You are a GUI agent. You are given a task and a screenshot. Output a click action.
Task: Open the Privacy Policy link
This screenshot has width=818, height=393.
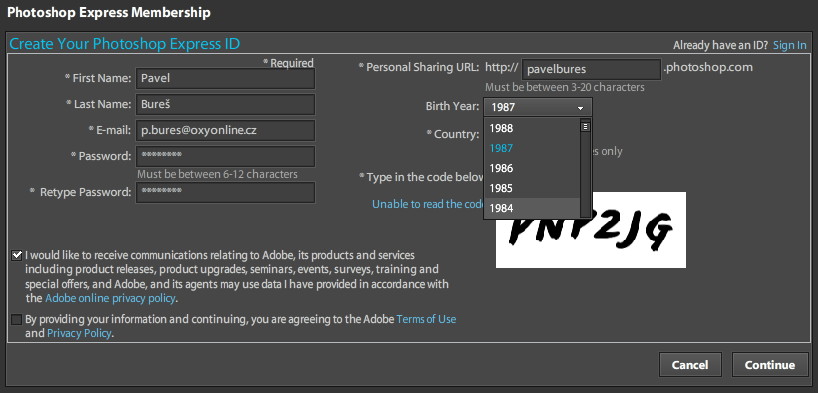point(79,333)
